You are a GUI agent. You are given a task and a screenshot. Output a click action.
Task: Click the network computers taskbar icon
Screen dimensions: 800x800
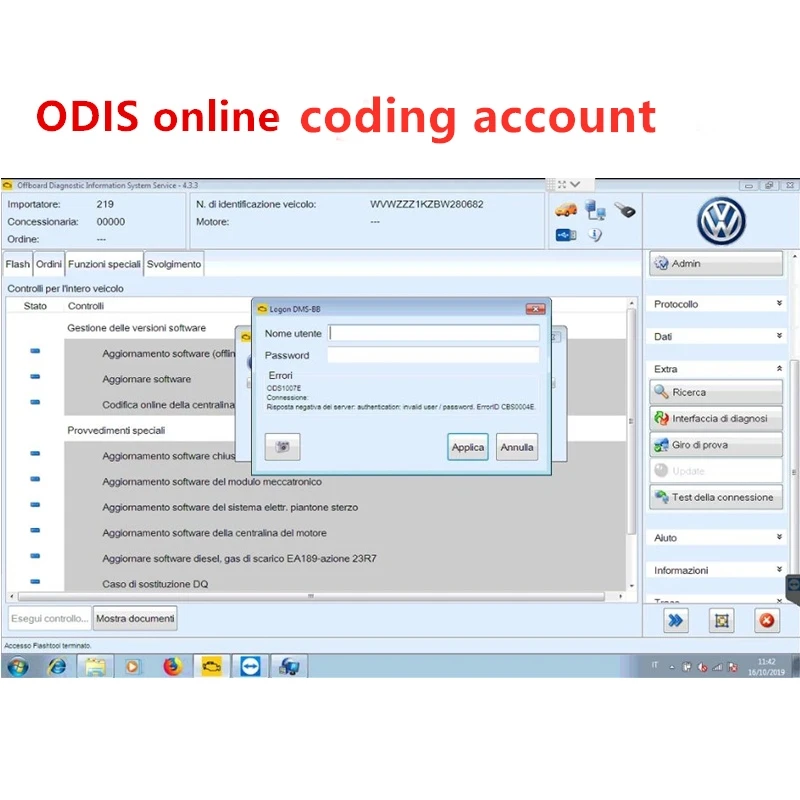click(289, 666)
